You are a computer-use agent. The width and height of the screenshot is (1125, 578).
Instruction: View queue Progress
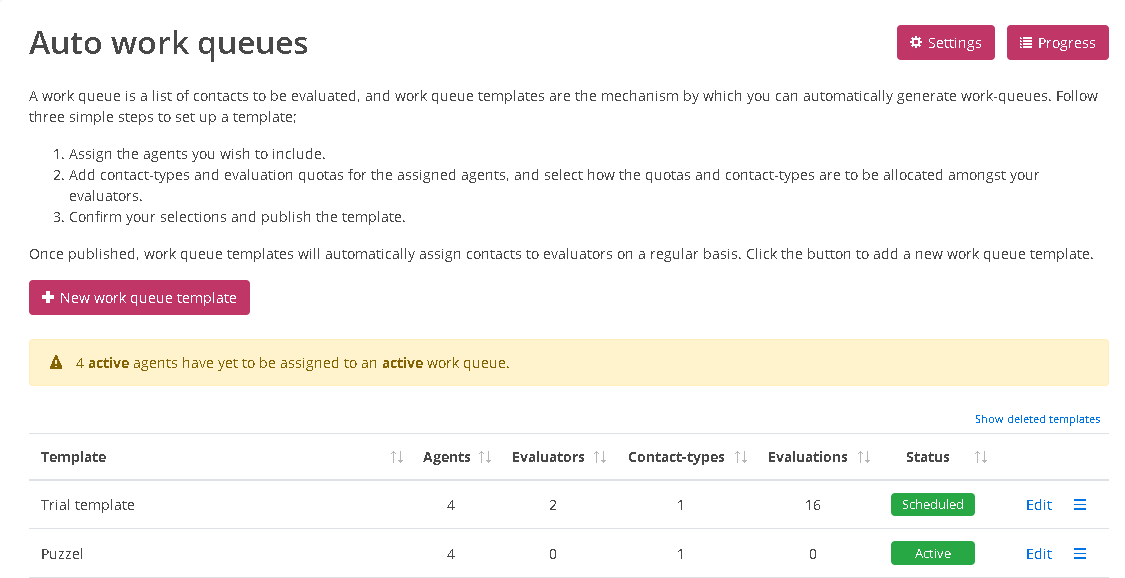tap(1057, 42)
